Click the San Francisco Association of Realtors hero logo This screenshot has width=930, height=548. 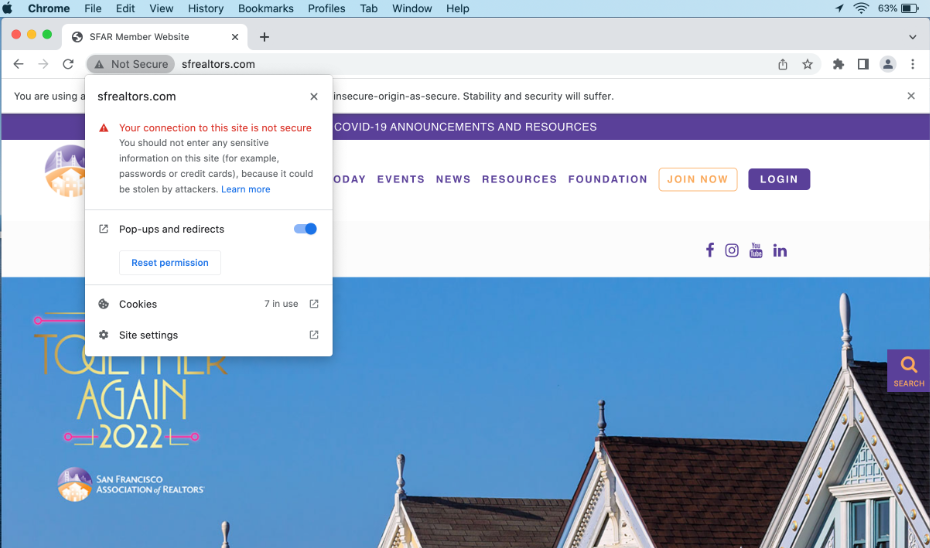(131, 484)
